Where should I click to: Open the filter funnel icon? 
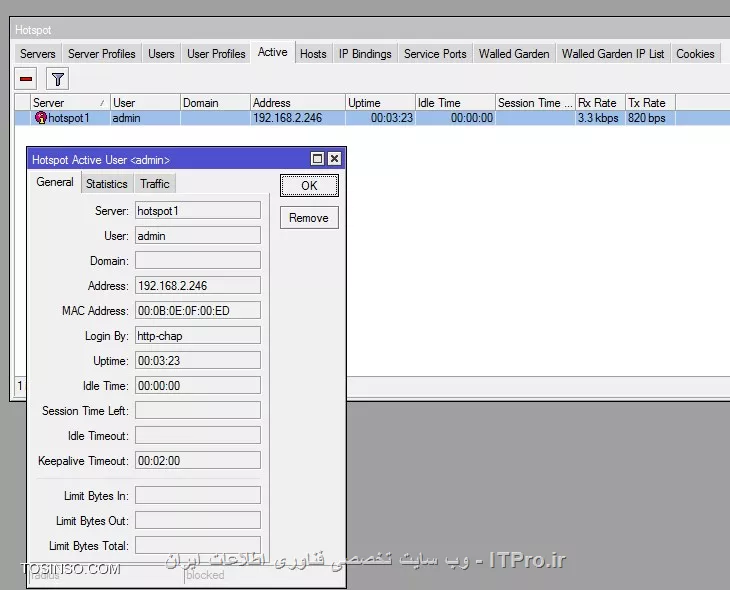[x=57, y=79]
